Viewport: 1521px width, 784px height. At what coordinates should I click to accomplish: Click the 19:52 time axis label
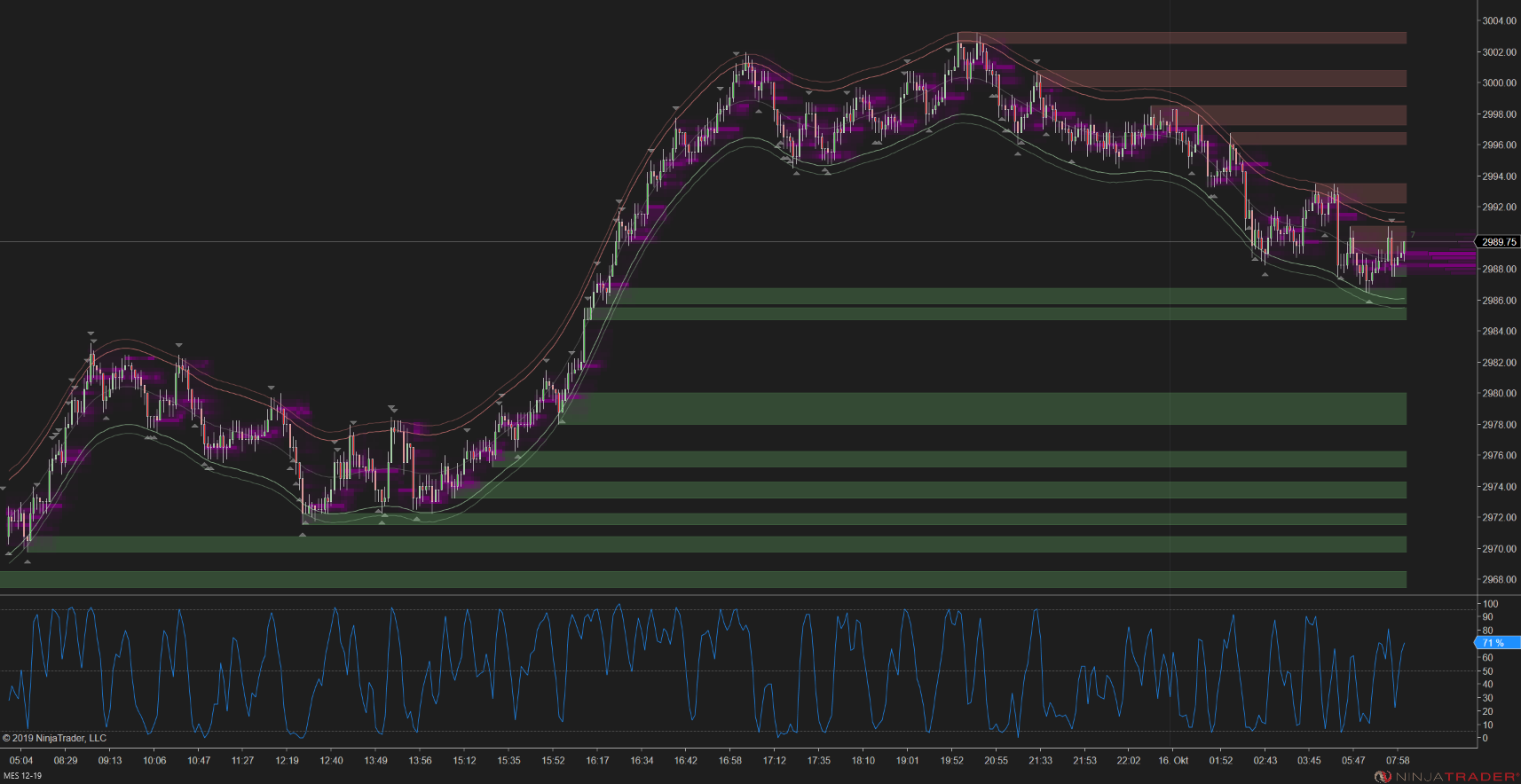tap(952, 760)
